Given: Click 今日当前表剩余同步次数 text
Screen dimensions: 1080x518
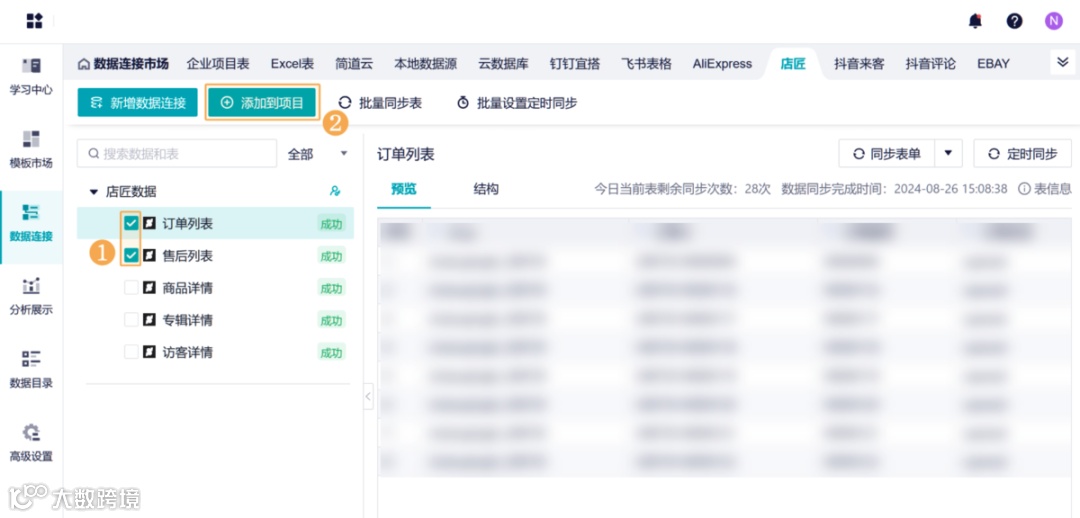Looking at the screenshot, I should (x=683, y=189).
